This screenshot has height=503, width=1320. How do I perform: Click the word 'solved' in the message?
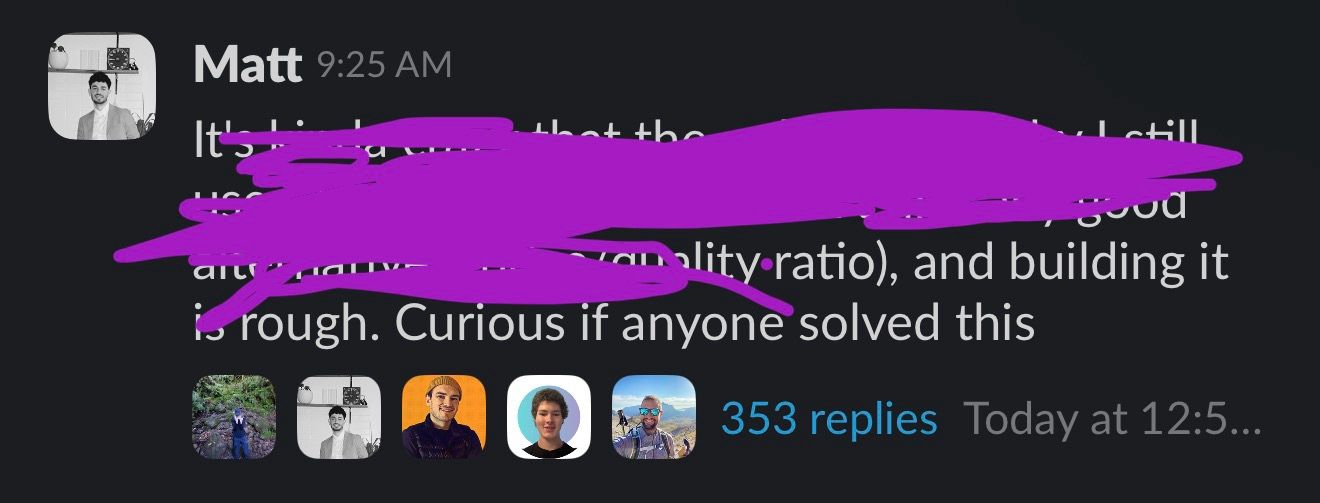tap(865, 322)
